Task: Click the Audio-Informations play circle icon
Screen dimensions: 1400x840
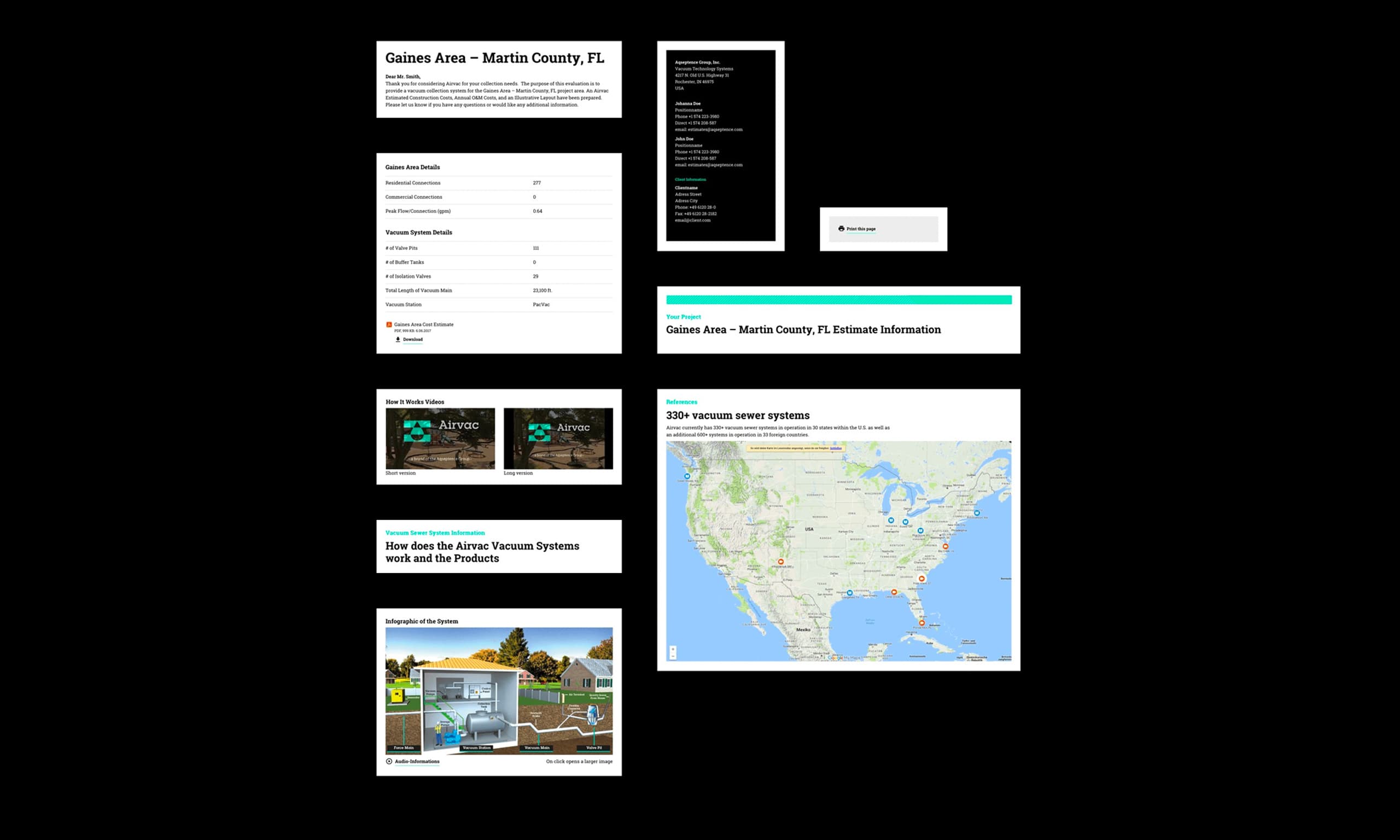Action: tap(389, 761)
